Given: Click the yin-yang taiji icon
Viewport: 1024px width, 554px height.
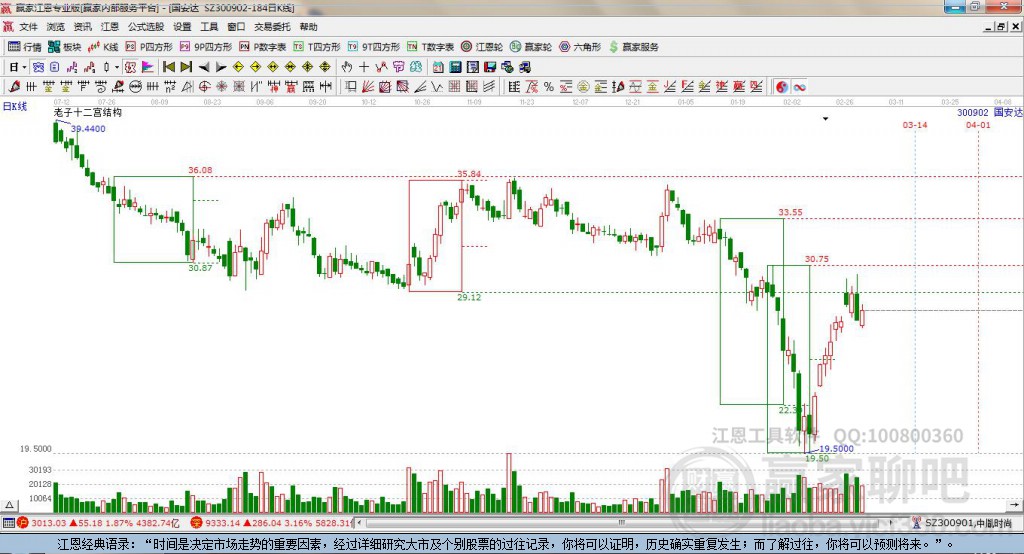Looking at the screenshot, I should 782,86.
